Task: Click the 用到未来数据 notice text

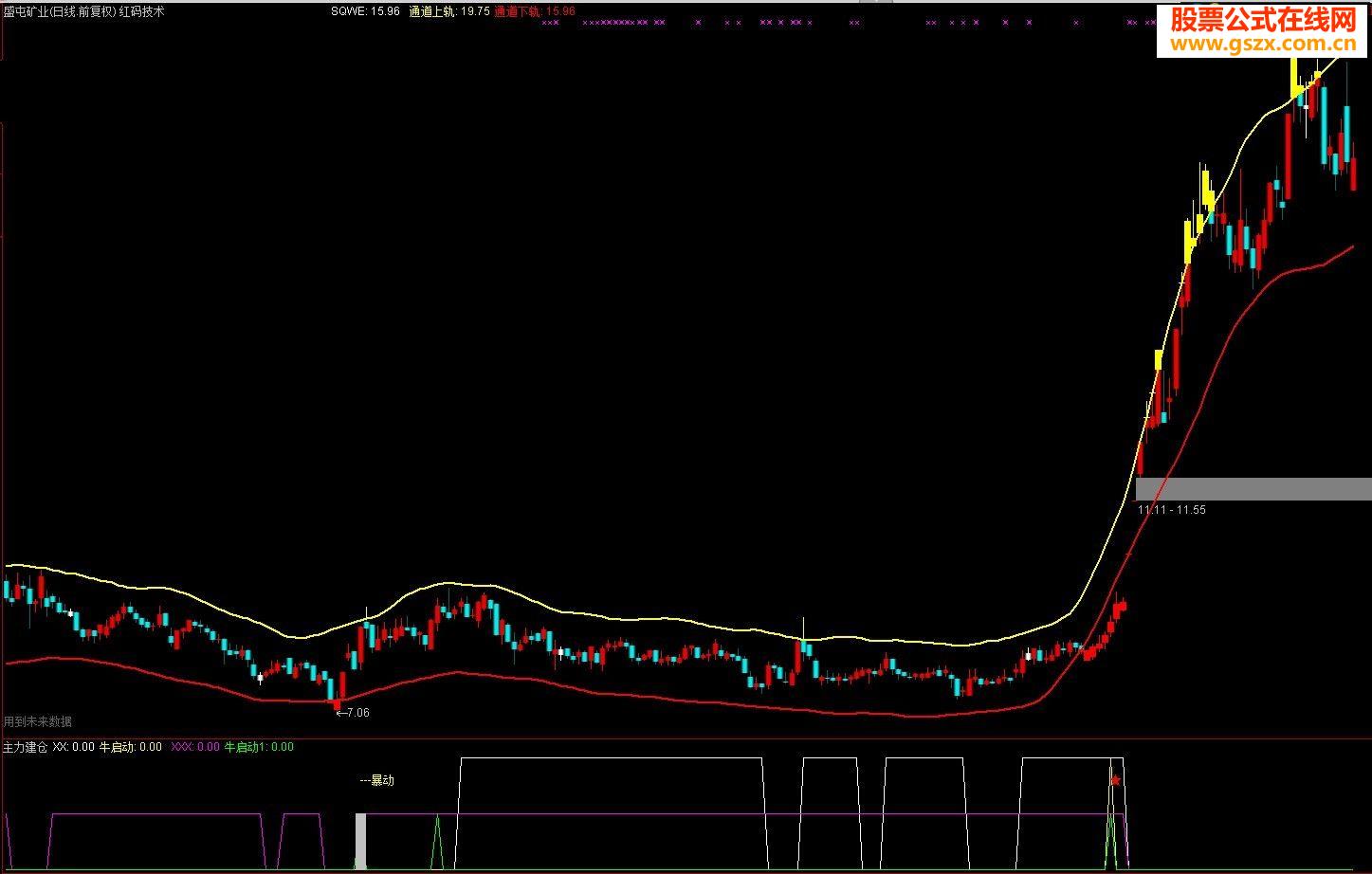Action: pyautogui.click(x=37, y=721)
